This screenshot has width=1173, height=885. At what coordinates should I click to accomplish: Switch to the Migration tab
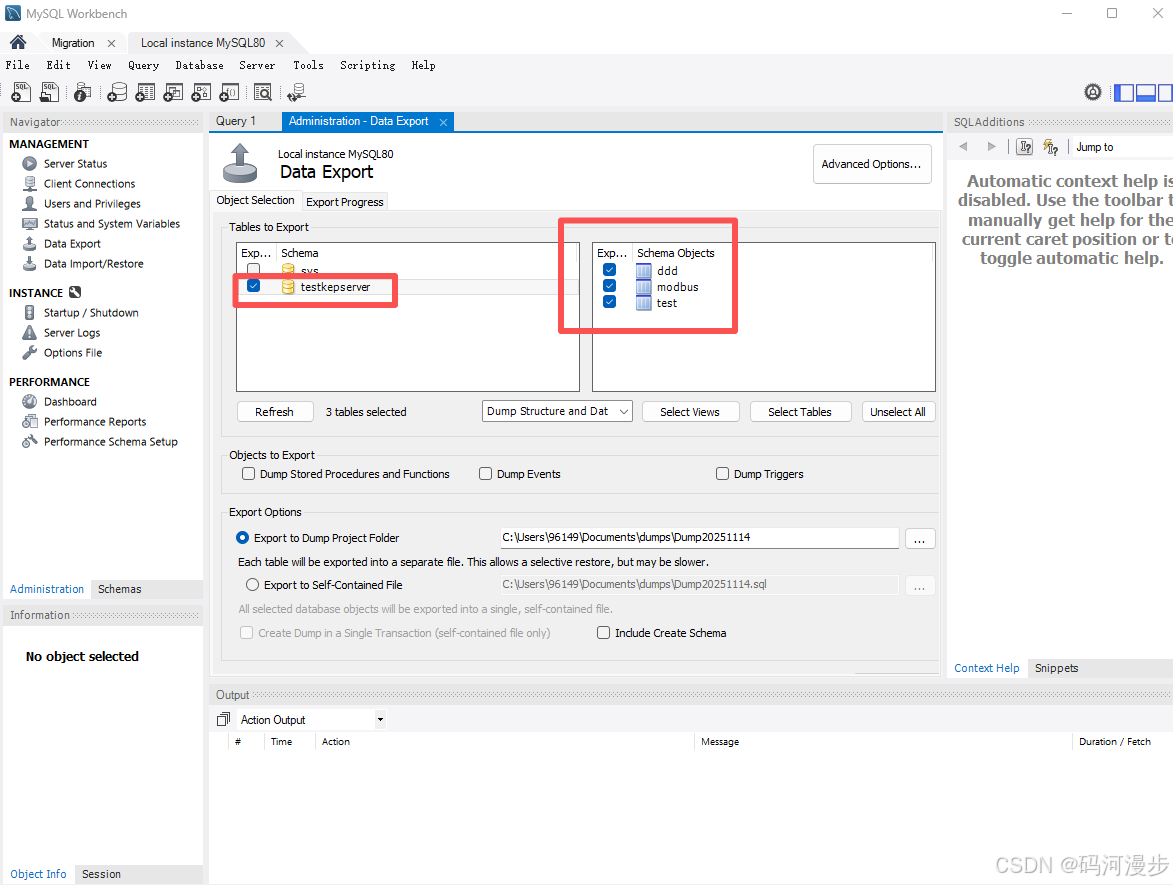(73, 43)
